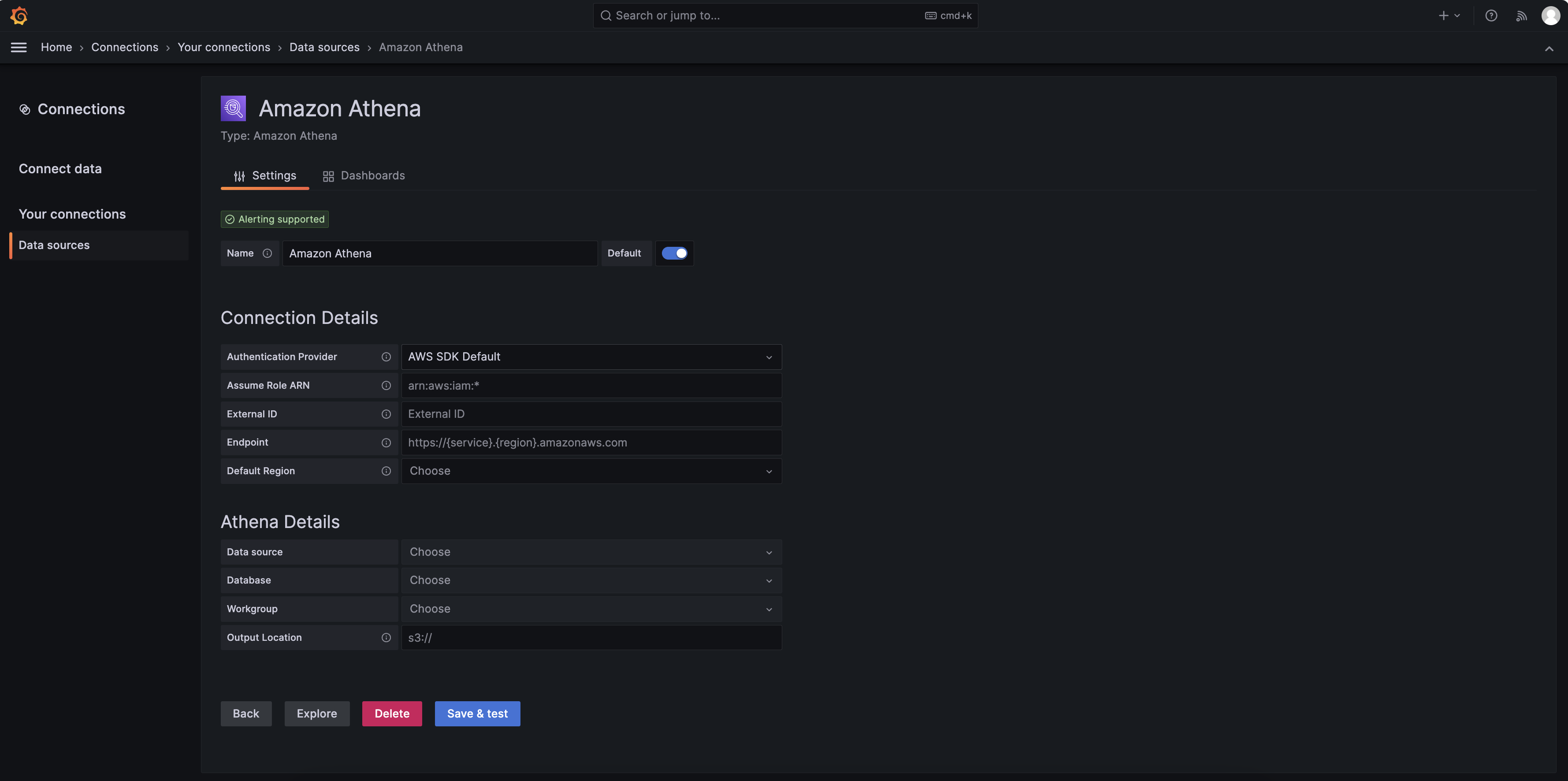The height and width of the screenshot is (781, 1568).
Task: Open the user profile avatar
Action: (1550, 16)
